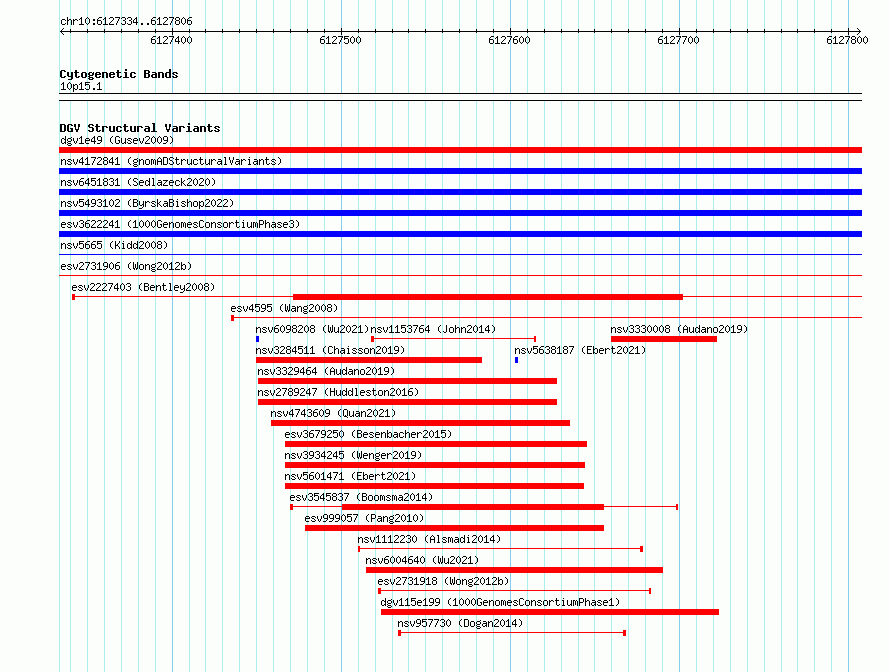Click the red bar under nsv3329464

[x=408, y=381]
